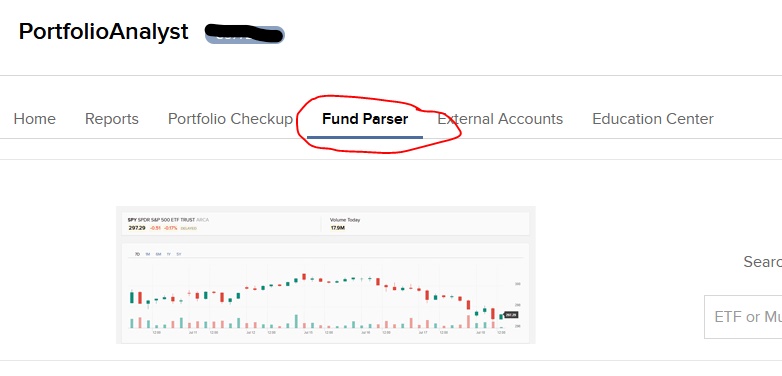Select the Fund Parser tab
782x376 pixels.
coord(365,119)
